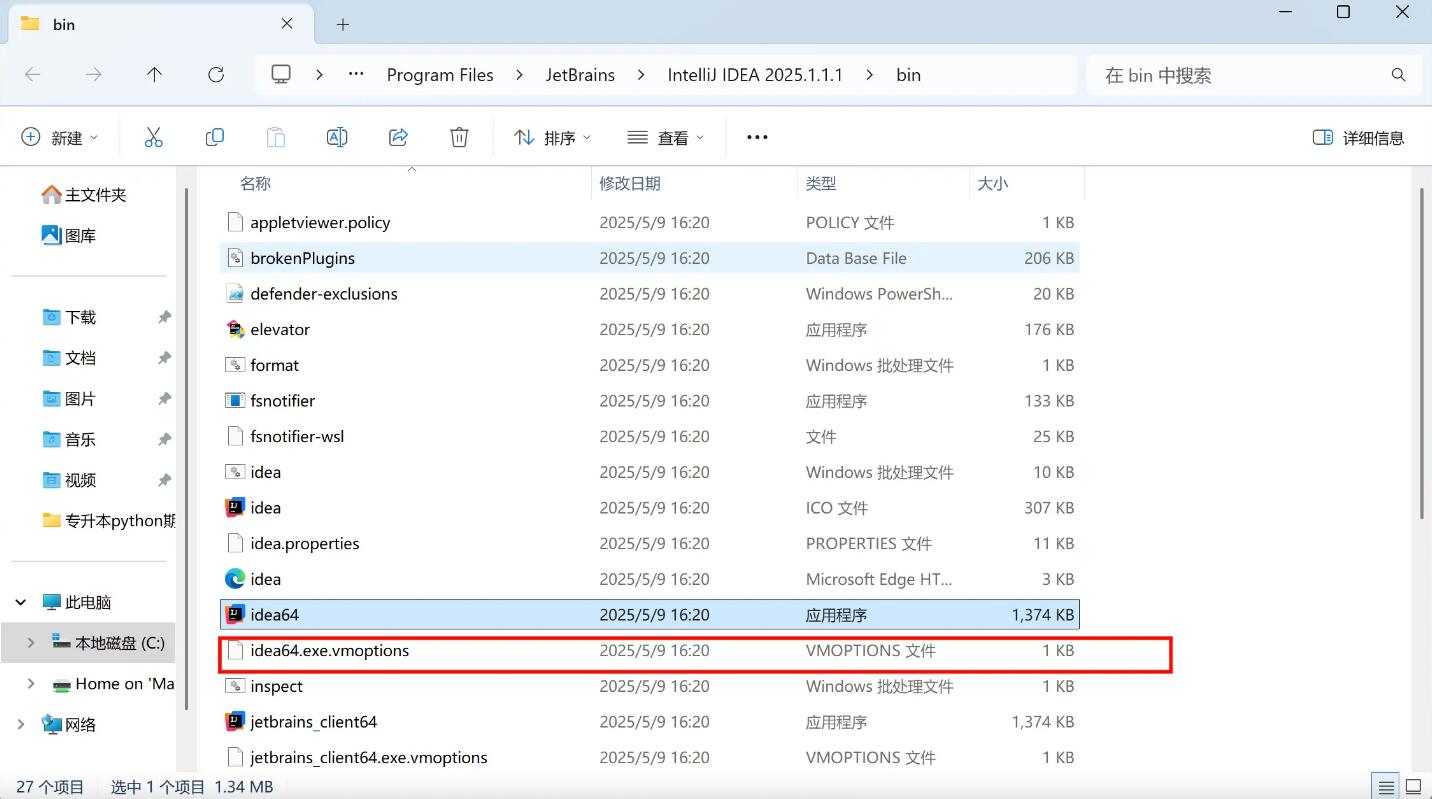Open Downloads (下载) in sidebar
This screenshot has width=1432, height=799.
(x=70, y=317)
